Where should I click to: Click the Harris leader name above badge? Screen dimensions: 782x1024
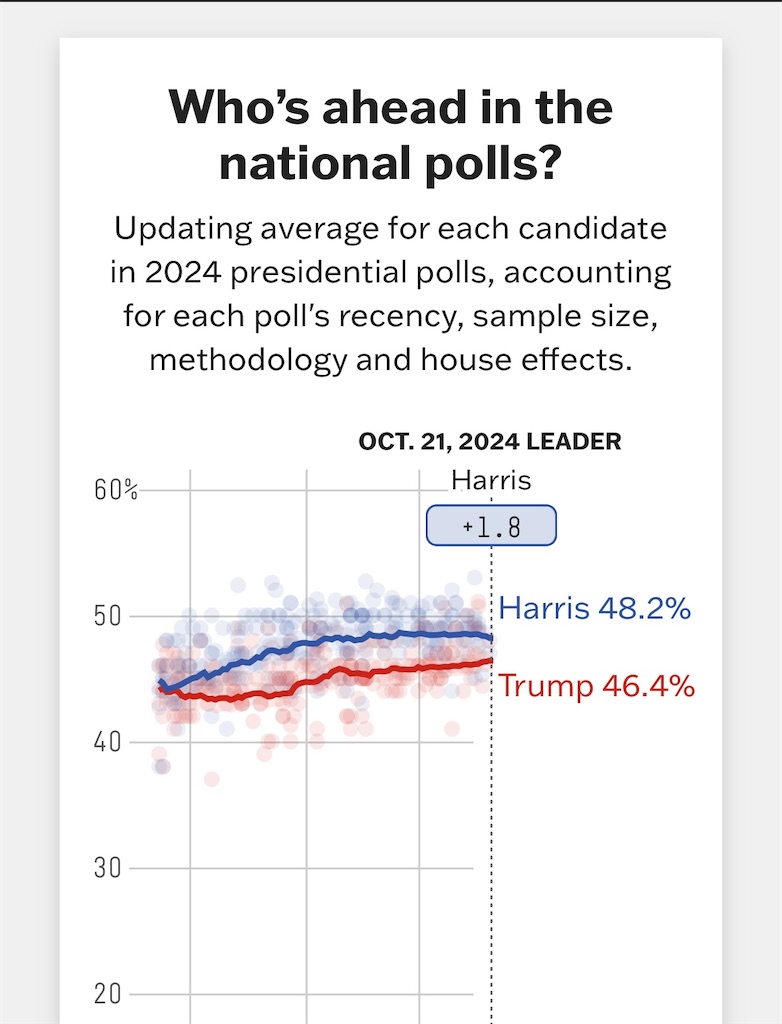point(491,481)
